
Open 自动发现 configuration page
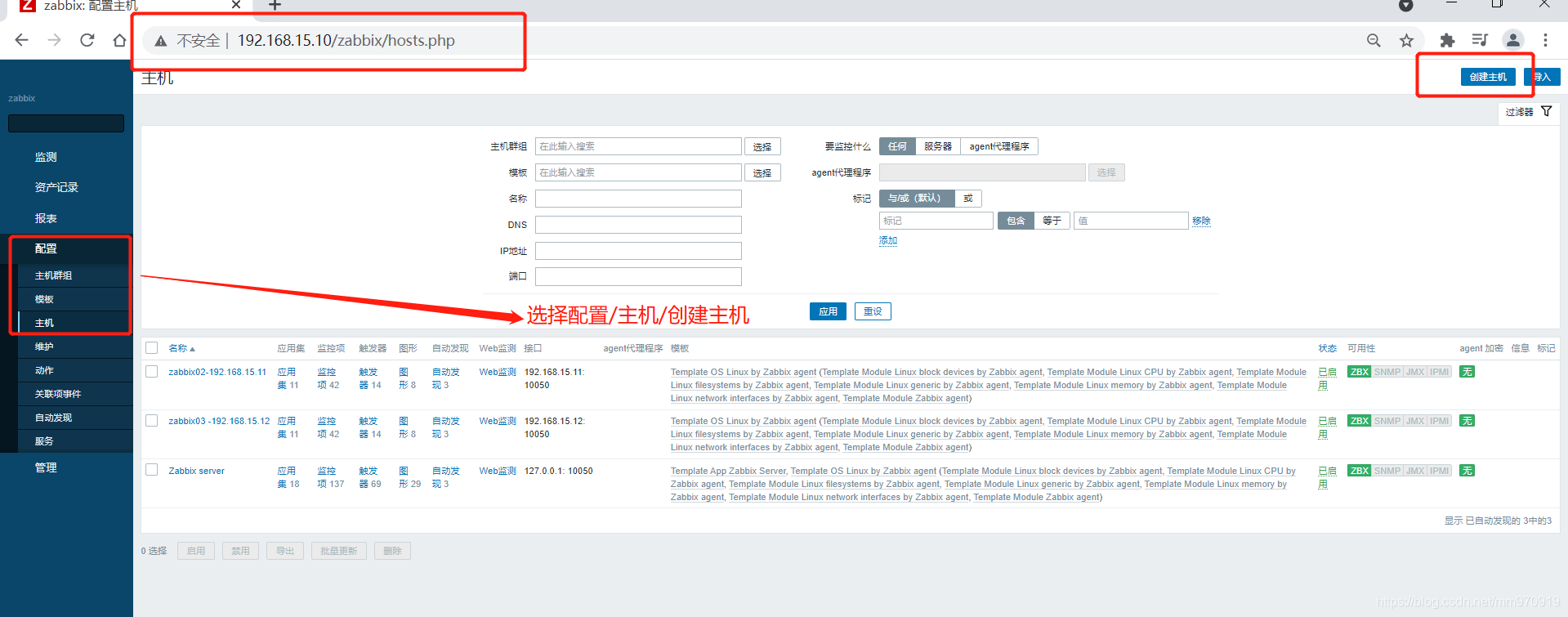tap(53, 418)
